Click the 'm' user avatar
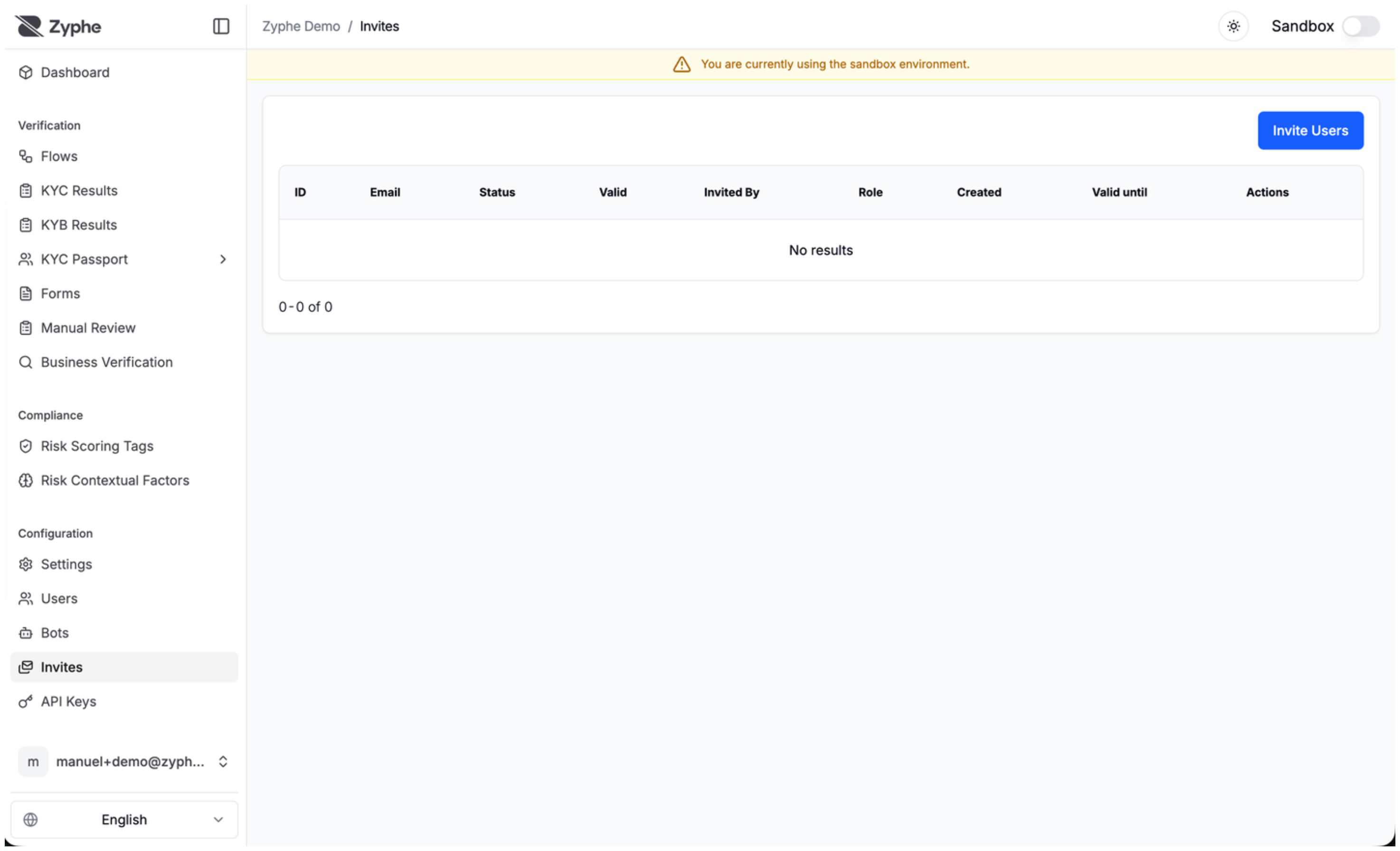 coord(33,762)
